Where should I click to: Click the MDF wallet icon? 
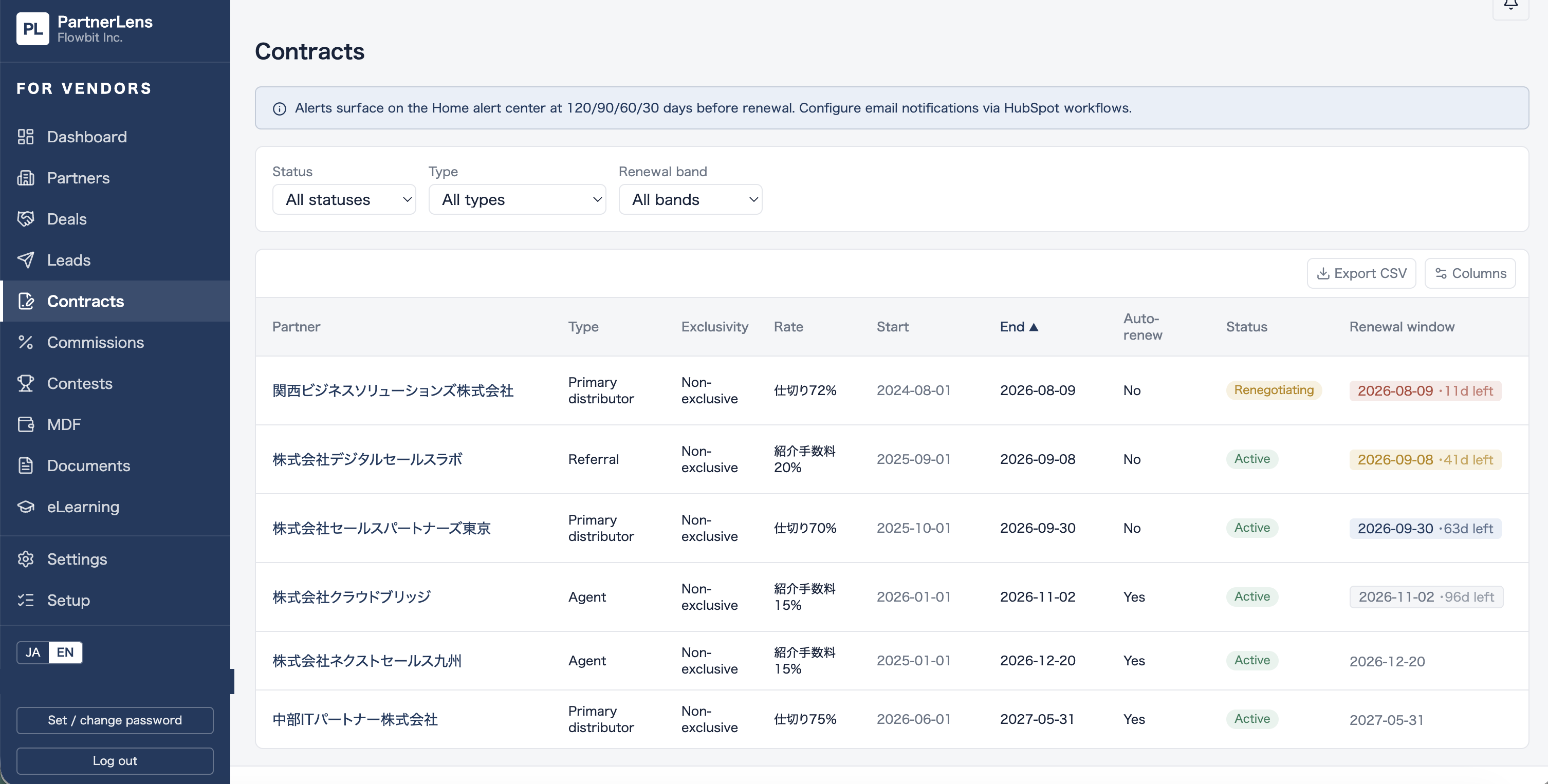[25, 424]
